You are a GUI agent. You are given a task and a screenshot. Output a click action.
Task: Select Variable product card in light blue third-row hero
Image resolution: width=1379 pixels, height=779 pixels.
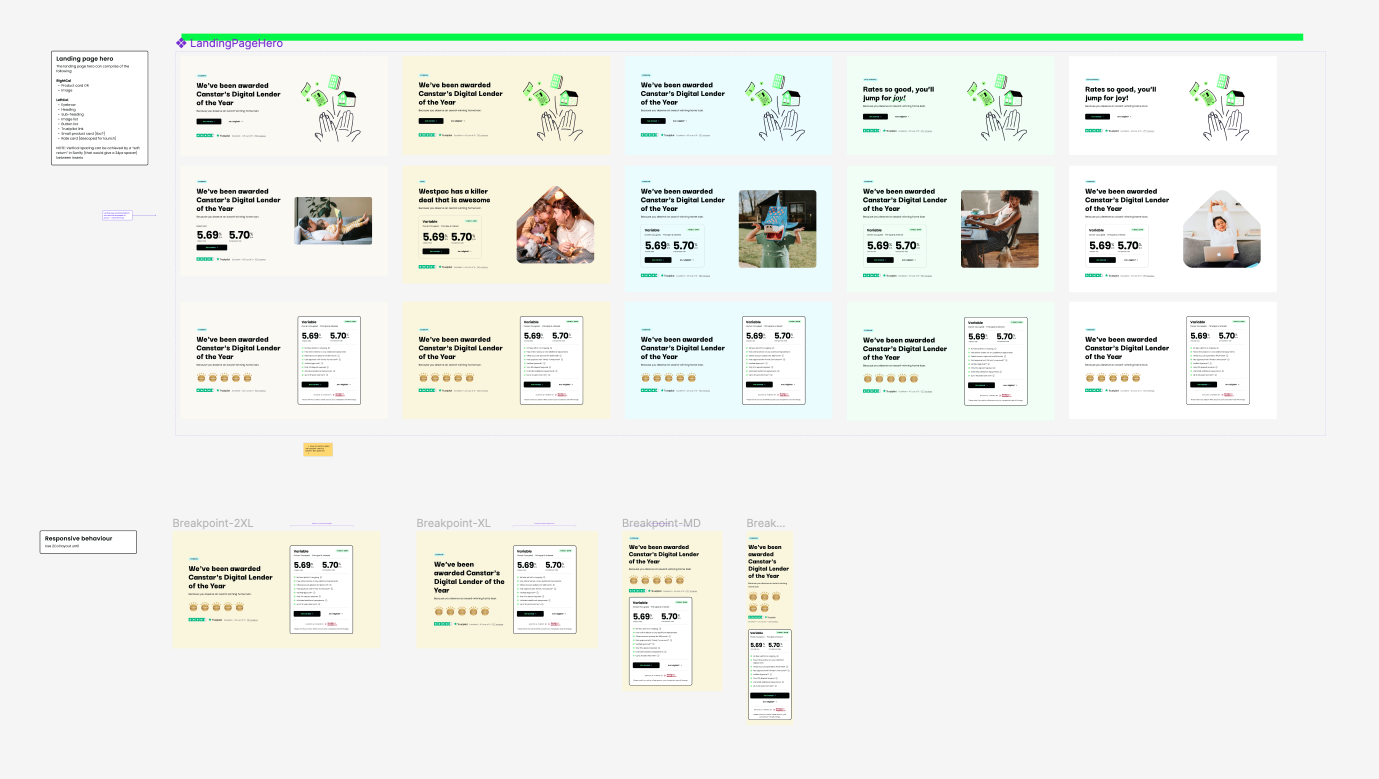[x=773, y=361]
